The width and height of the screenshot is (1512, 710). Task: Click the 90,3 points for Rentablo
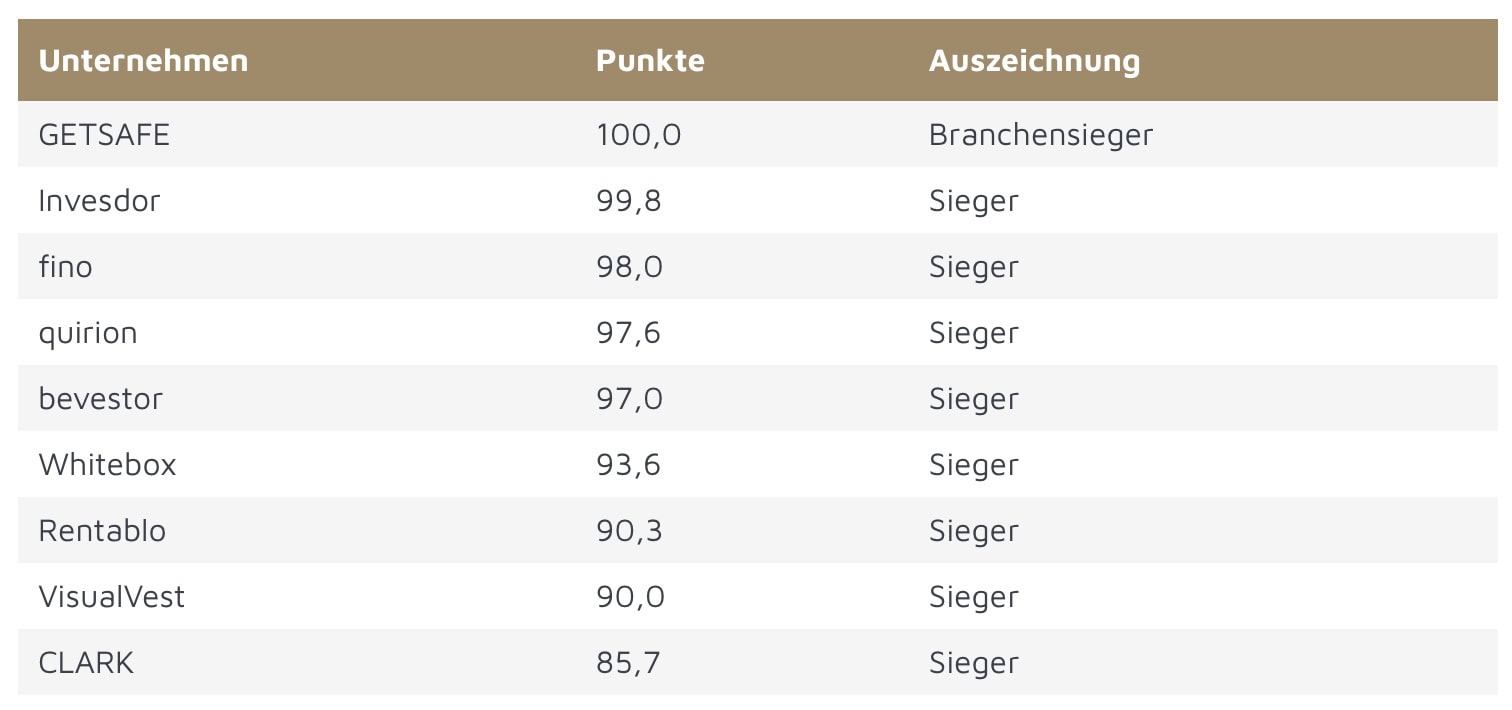pos(629,530)
